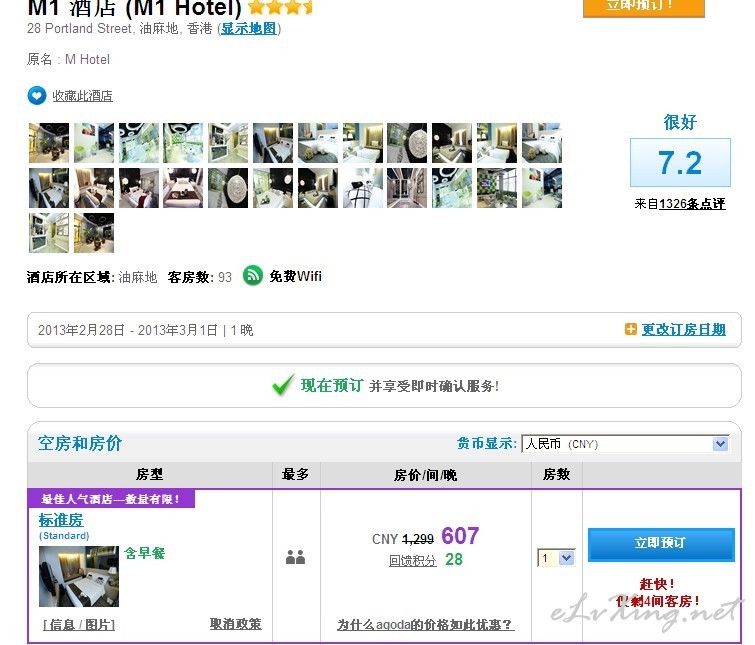Open the first thumbnail in third photo row
The height and width of the screenshot is (645, 755).
pos(49,233)
